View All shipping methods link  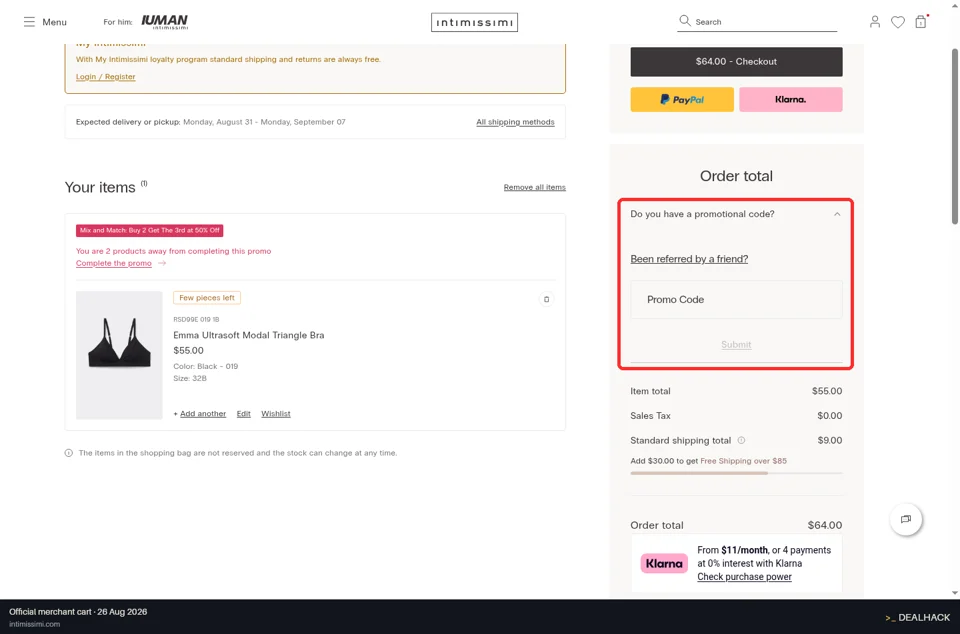tap(515, 122)
